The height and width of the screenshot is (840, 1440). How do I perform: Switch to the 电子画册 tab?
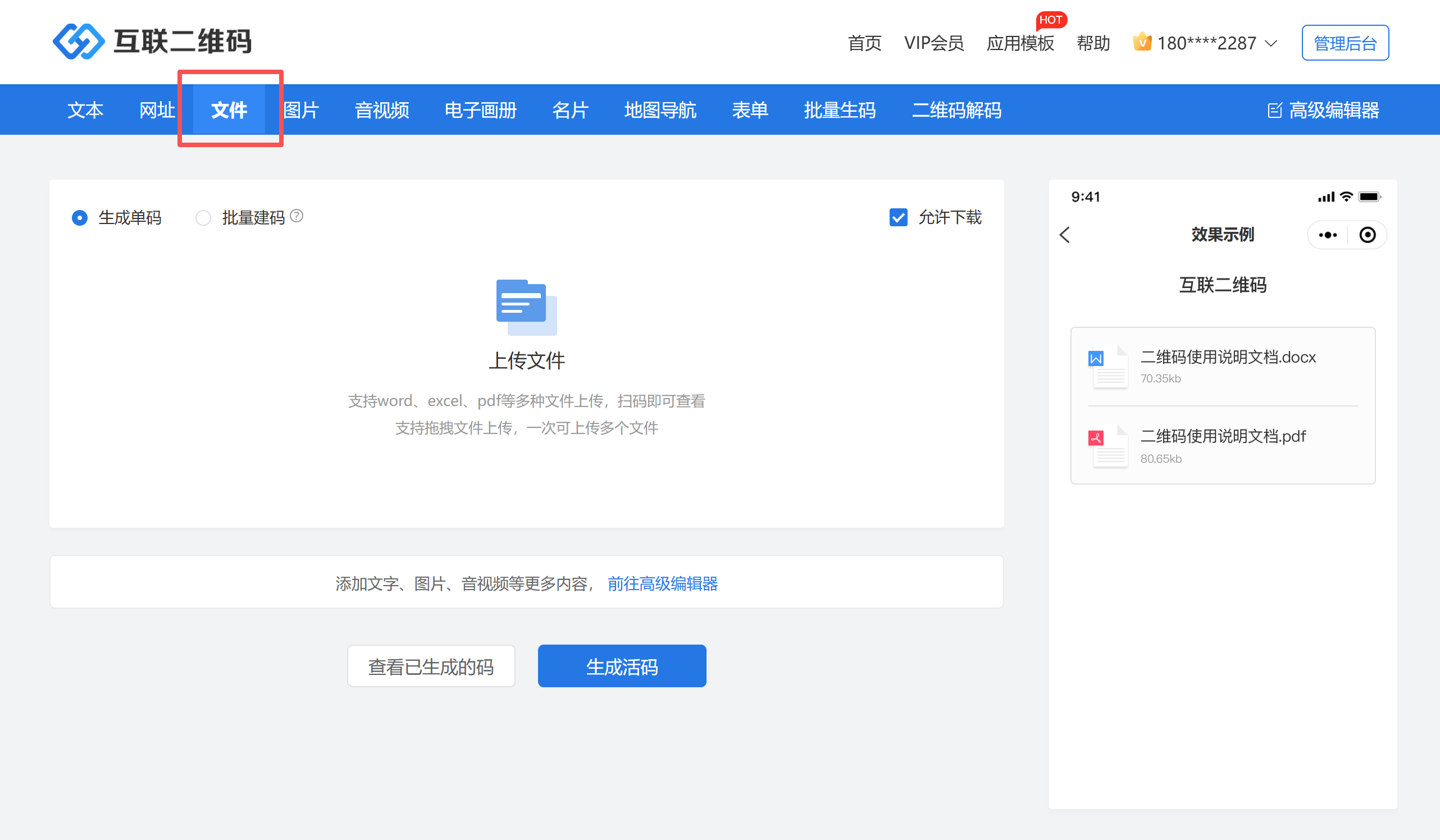coord(480,109)
